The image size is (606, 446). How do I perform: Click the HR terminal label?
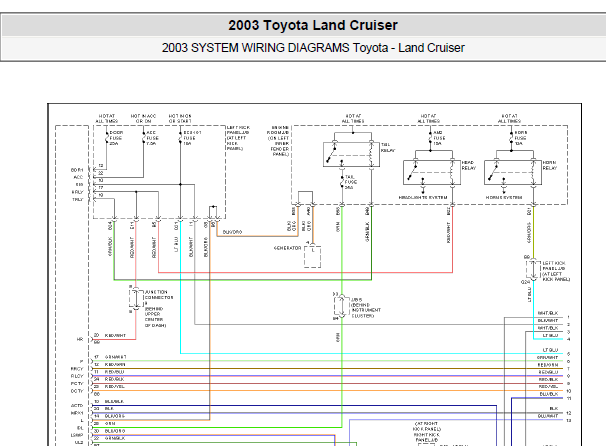point(80,339)
